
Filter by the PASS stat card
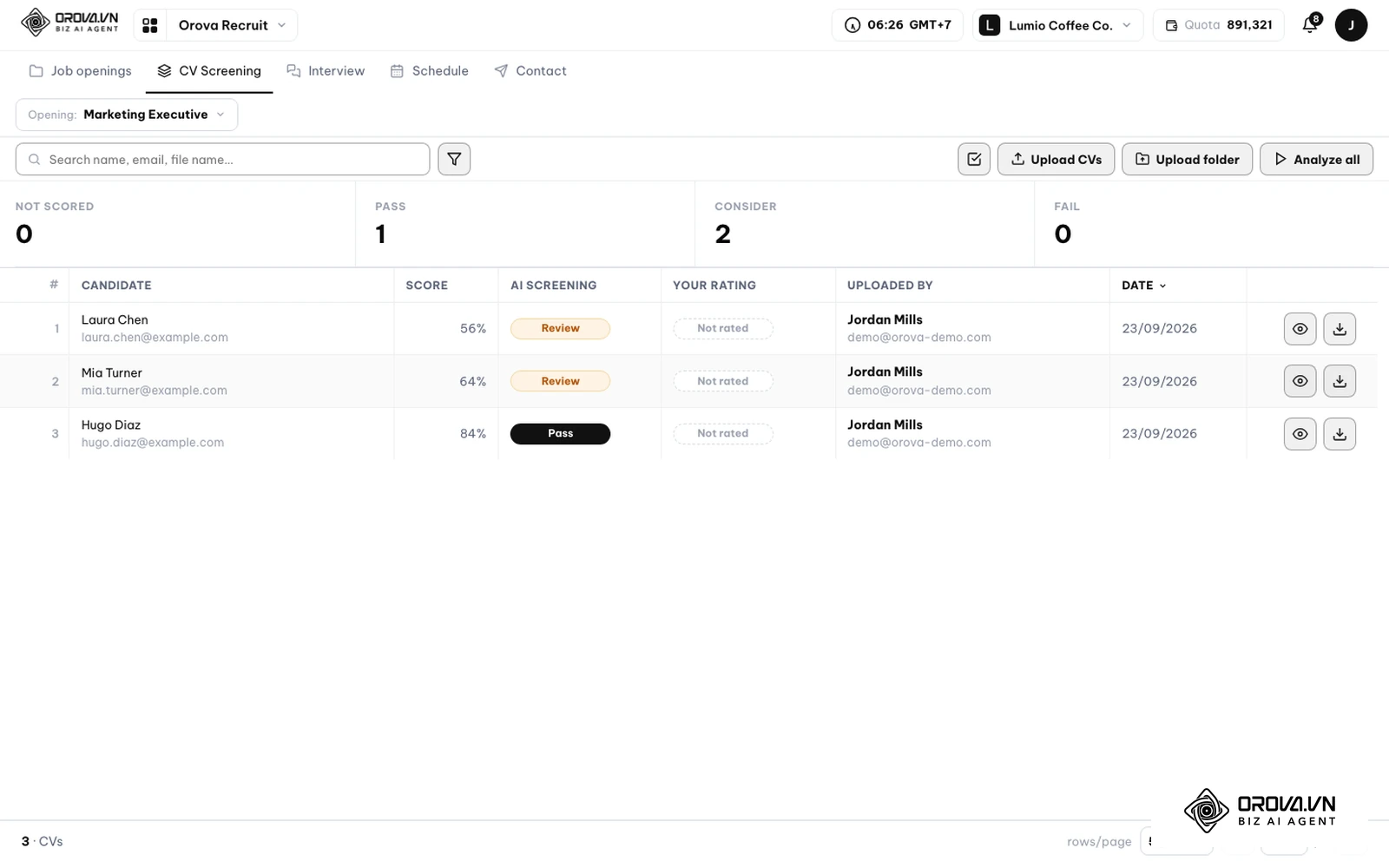click(x=525, y=224)
